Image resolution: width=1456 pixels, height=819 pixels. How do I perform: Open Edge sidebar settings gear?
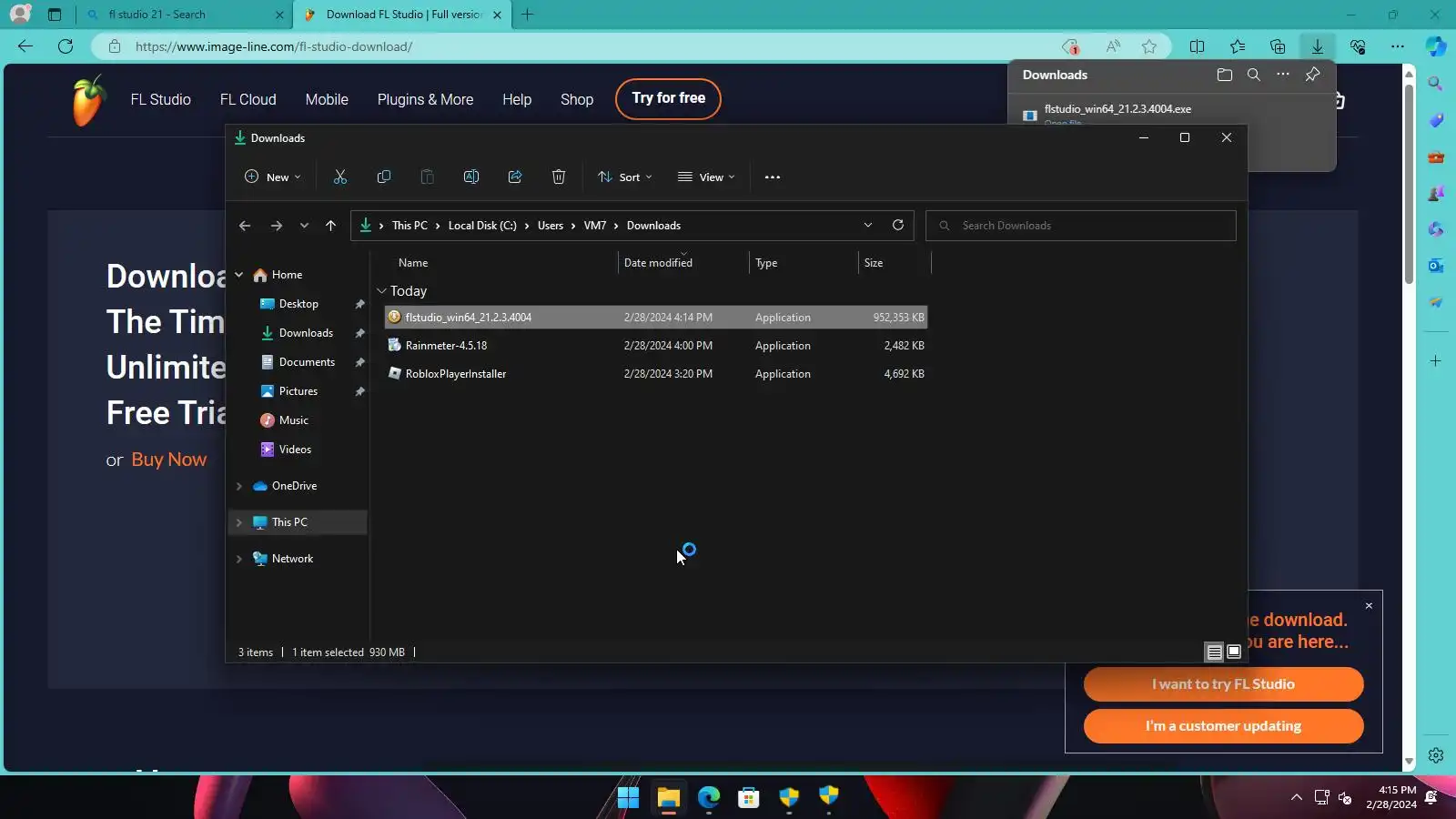[1436, 755]
